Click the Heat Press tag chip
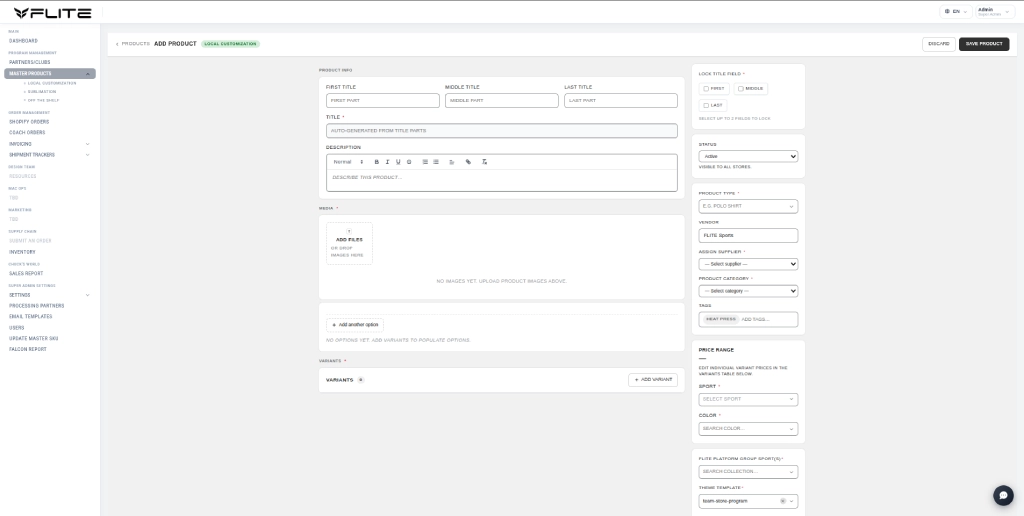The image size is (1024, 516). [x=720, y=319]
